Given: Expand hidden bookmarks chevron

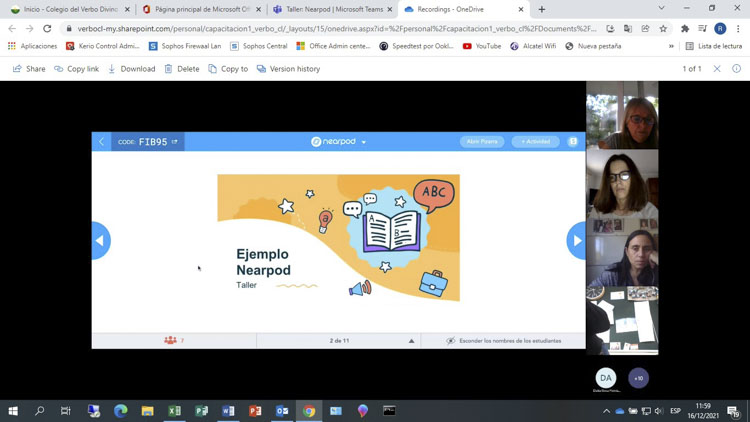Looking at the screenshot, I should click(x=671, y=46).
